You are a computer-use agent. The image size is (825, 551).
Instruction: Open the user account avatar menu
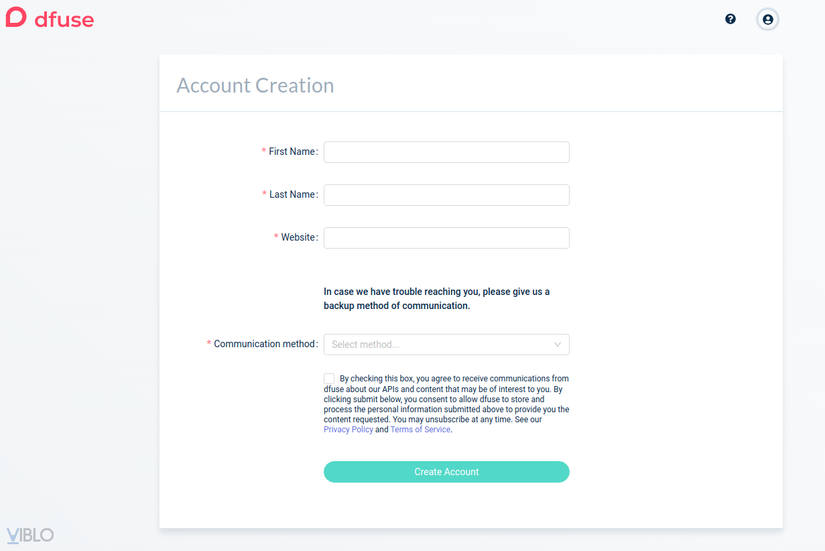pos(767,19)
